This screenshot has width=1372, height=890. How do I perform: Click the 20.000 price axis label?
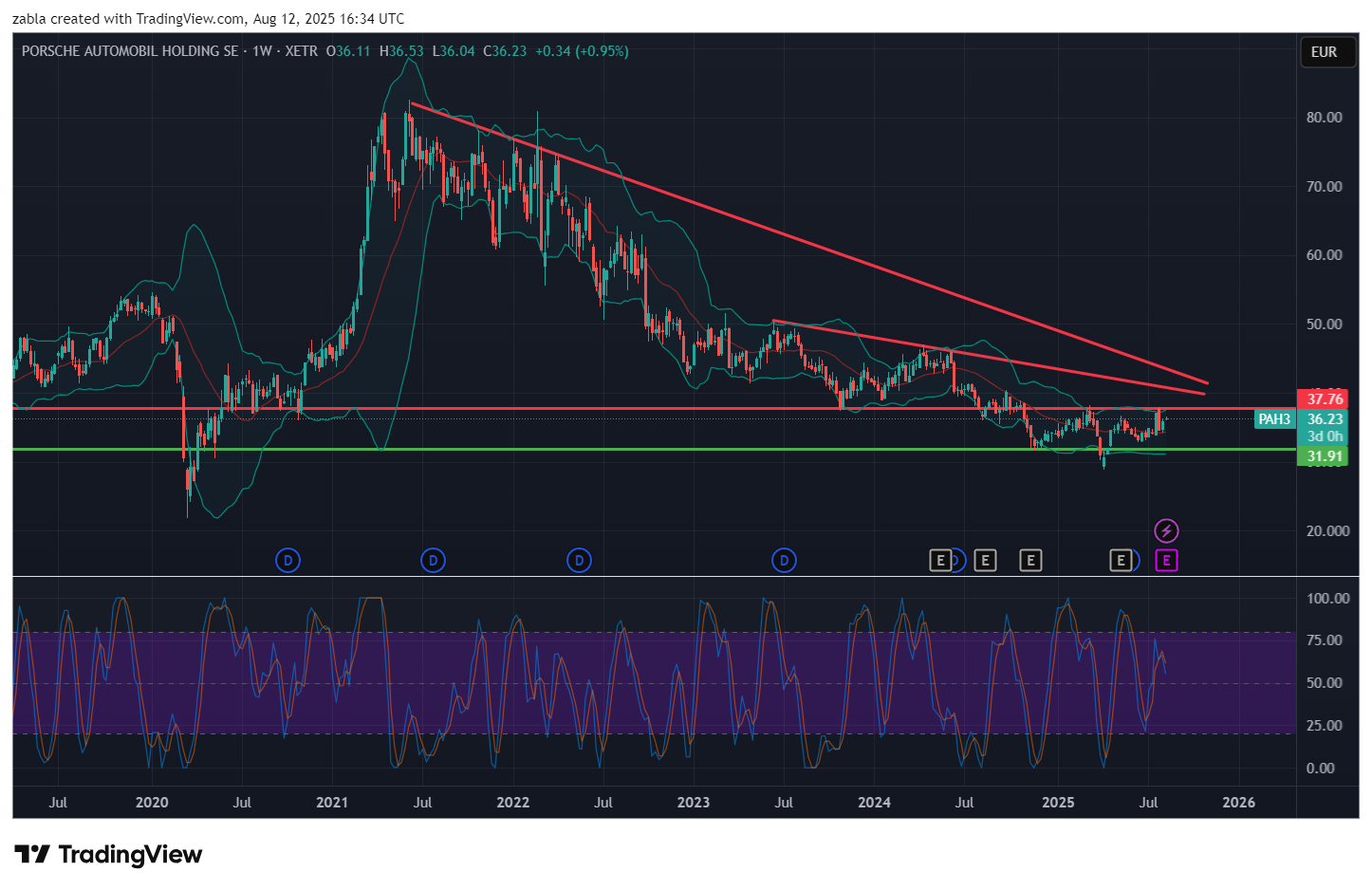point(1327,531)
